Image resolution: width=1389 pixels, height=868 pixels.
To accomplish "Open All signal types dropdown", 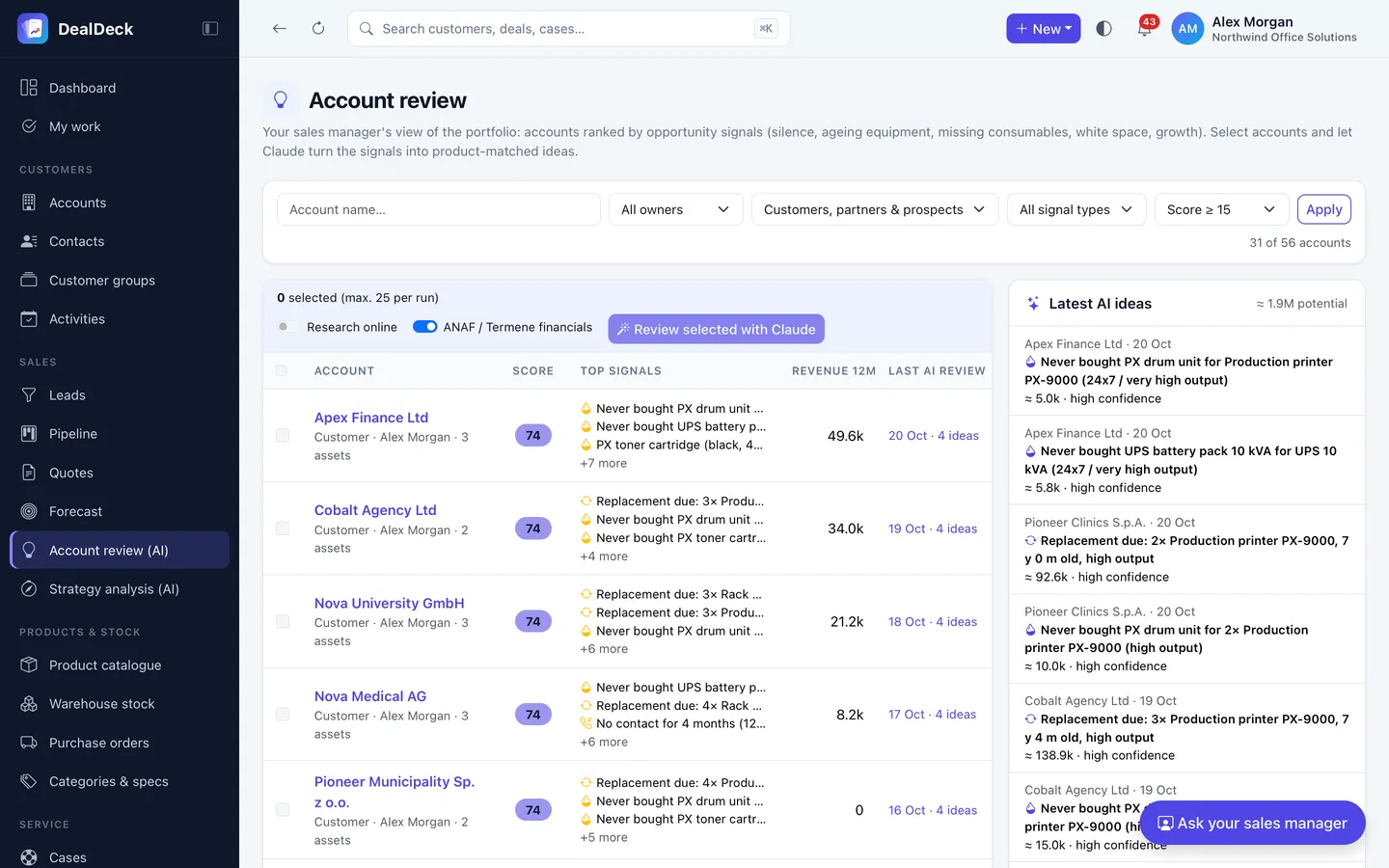I will pos(1076,209).
